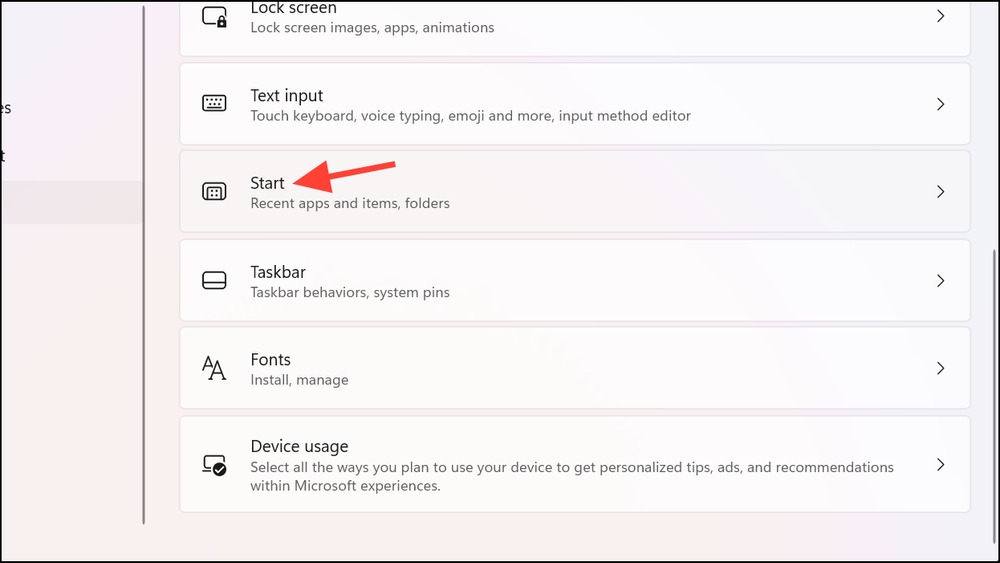Click the Text input keyboard icon
This screenshot has height=563, width=1000.
[x=214, y=103]
